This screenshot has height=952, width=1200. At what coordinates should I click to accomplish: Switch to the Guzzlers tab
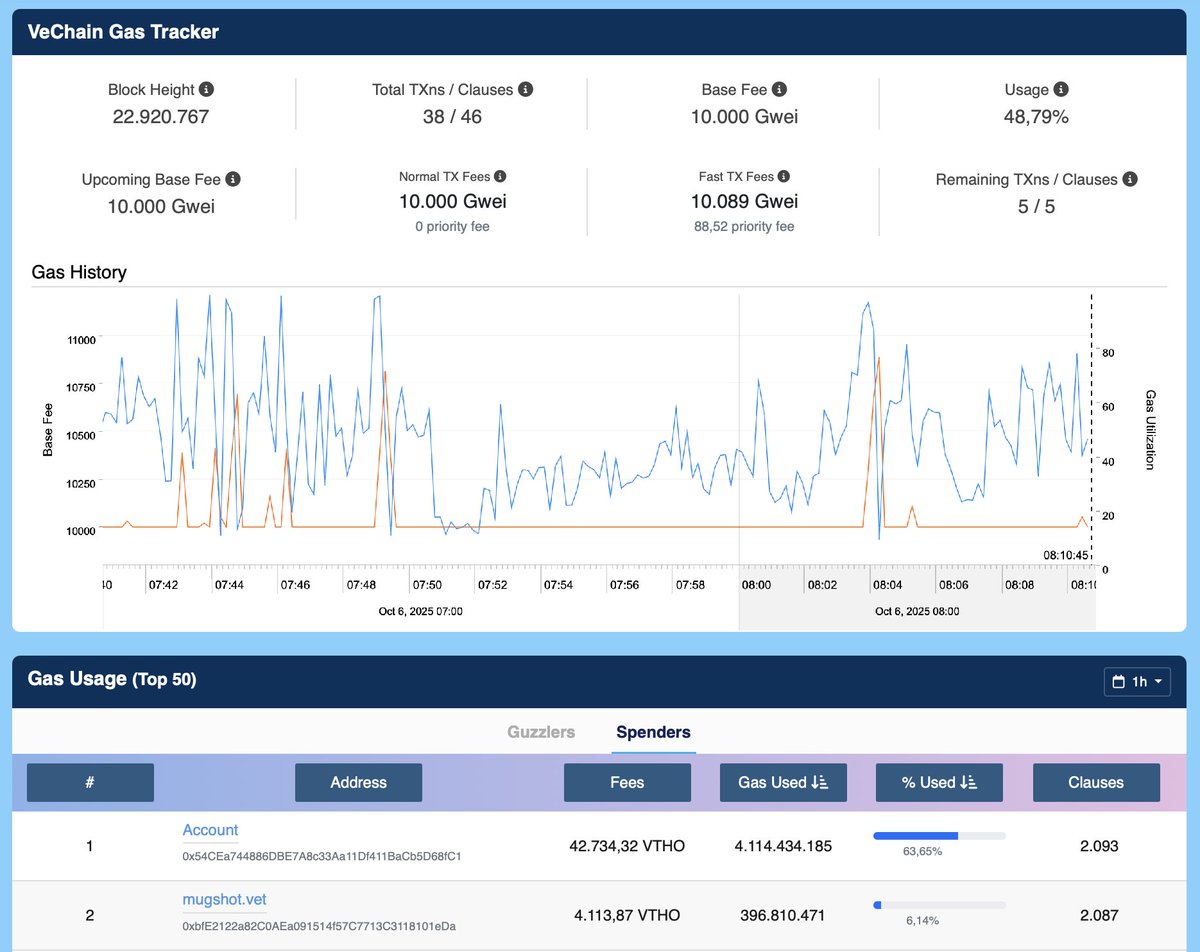pos(541,732)
